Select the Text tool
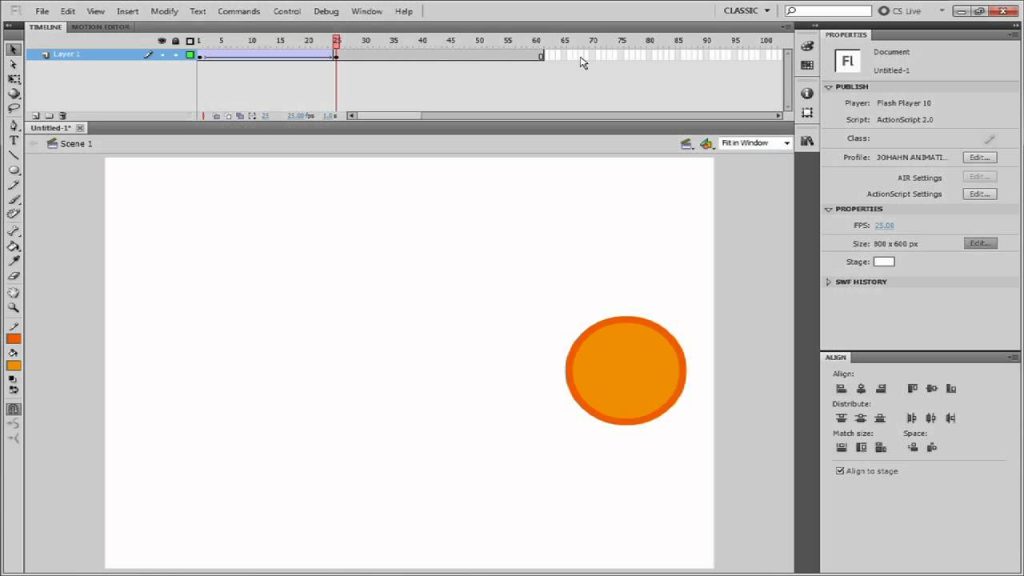The image size is (1024, 576). coord(13,140)
